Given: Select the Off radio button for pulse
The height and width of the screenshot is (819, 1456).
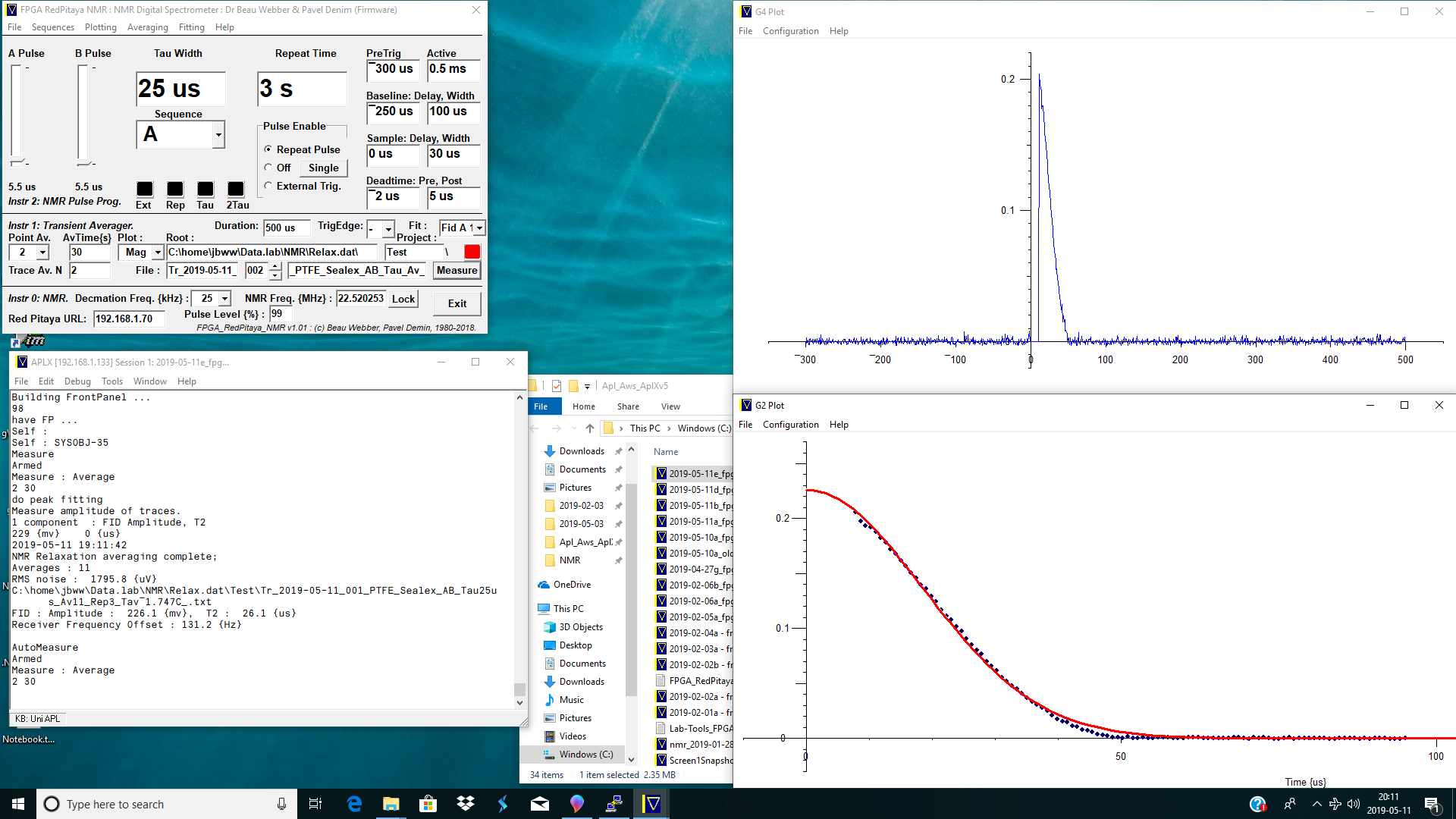Looking at the screenshot, I should (268, 167).
